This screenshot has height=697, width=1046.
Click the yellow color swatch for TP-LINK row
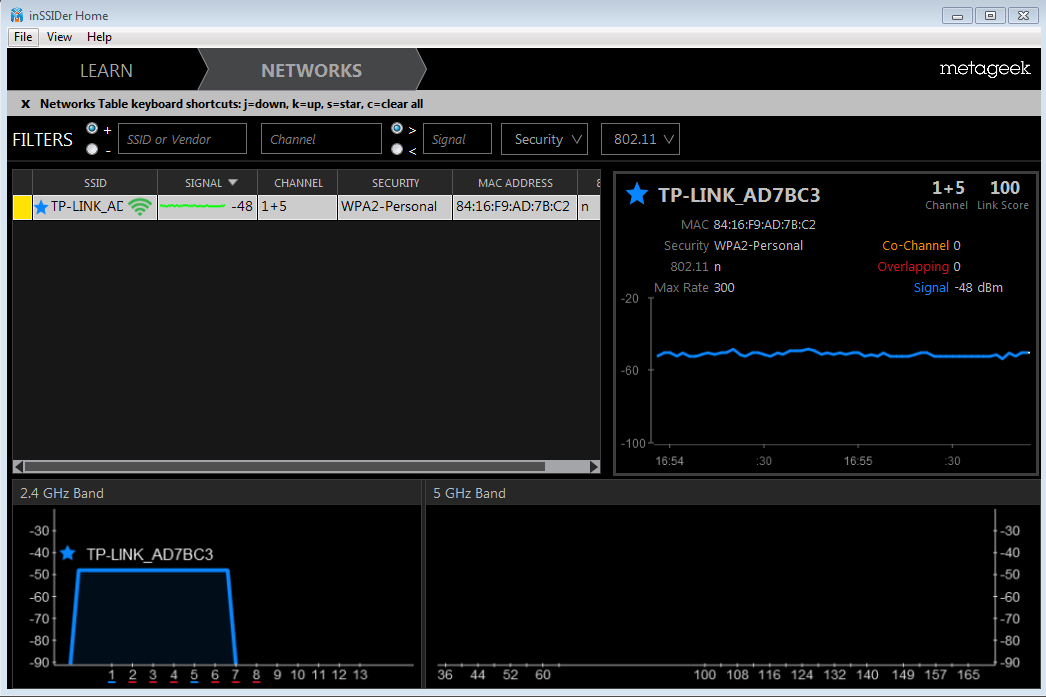[23, 207]
